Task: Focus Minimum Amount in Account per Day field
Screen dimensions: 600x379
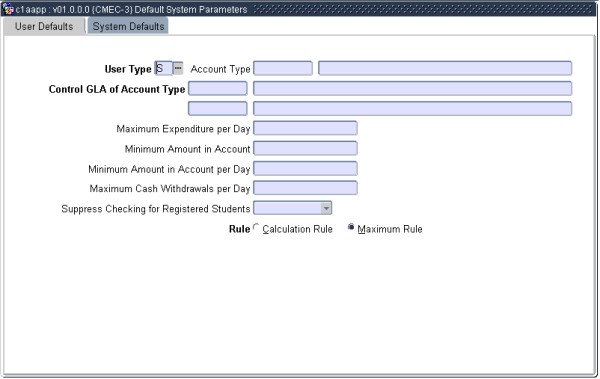Action: coord(305,168)
